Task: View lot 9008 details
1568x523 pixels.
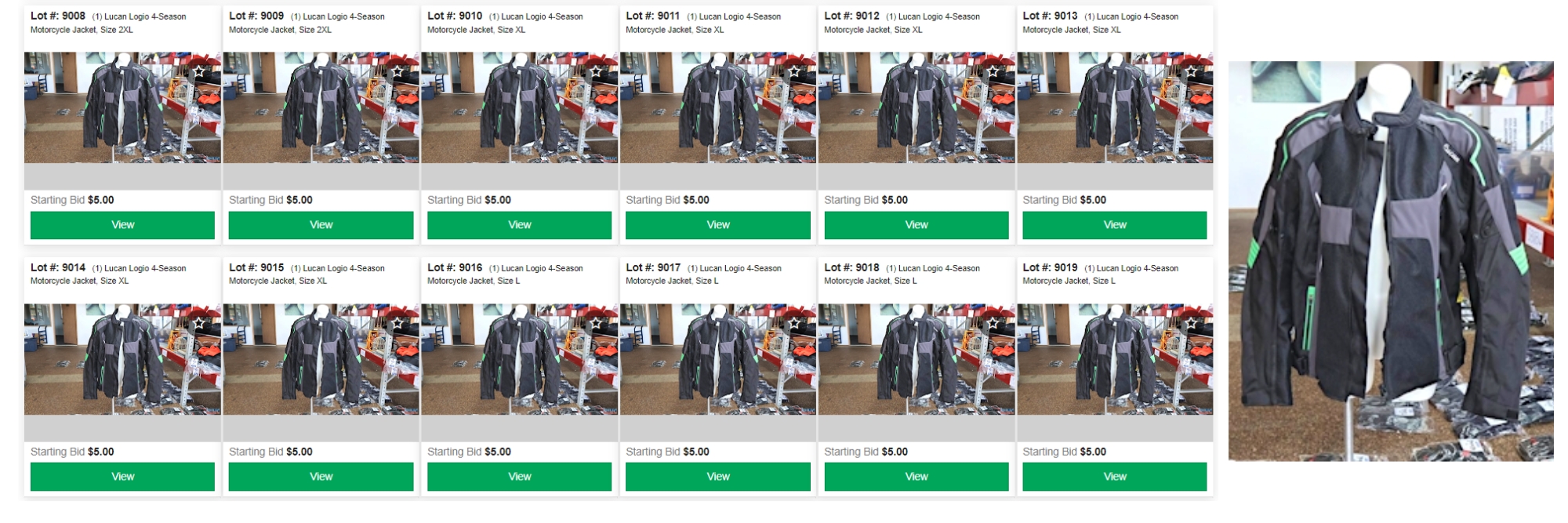Action: [122, 225]
